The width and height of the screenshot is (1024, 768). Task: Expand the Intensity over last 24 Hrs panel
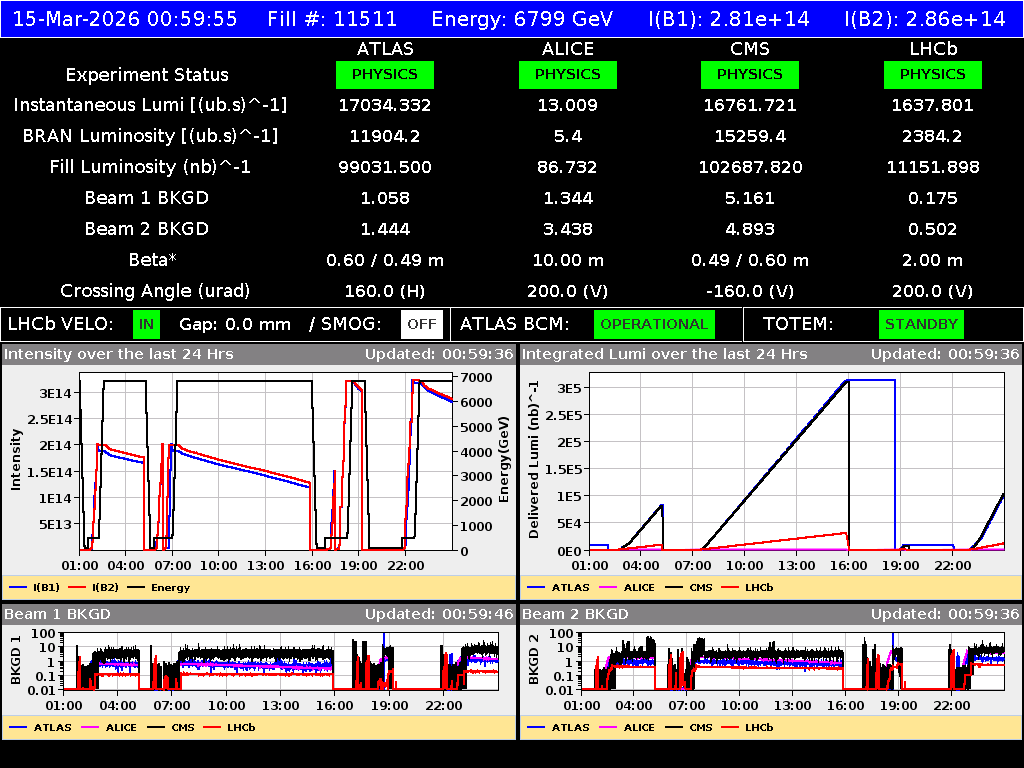[x=120, y=354]
